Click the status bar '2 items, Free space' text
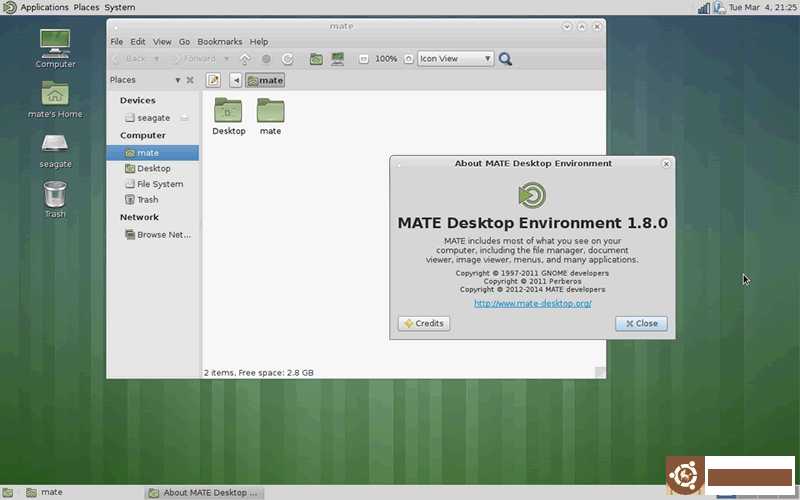This screenshot has width=800, height=500. tap(259, 373)
